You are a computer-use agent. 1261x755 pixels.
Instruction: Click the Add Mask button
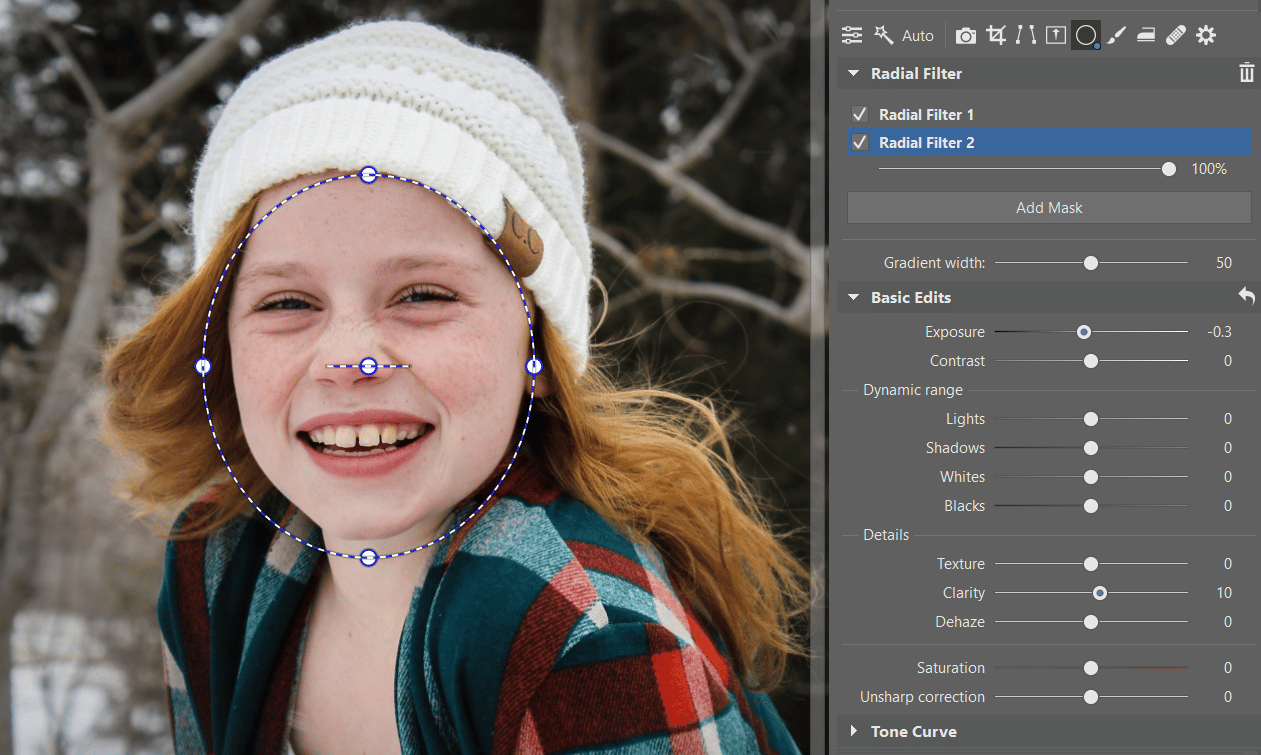1049,208
